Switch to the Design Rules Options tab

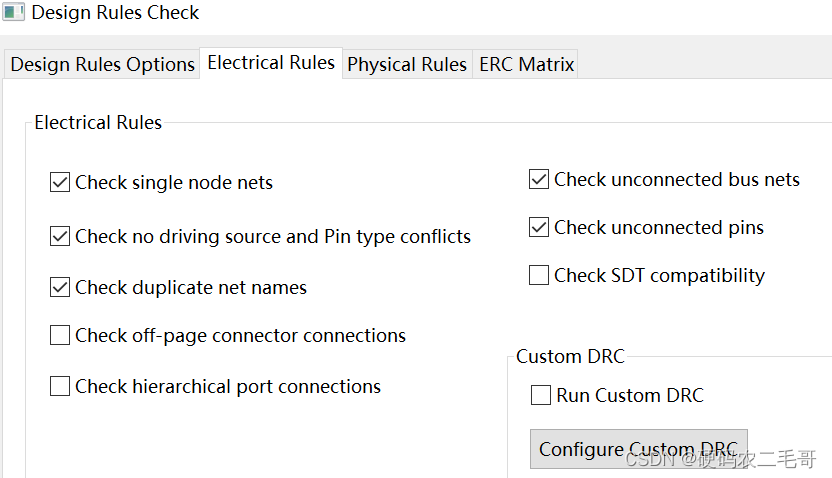(102, 64)
